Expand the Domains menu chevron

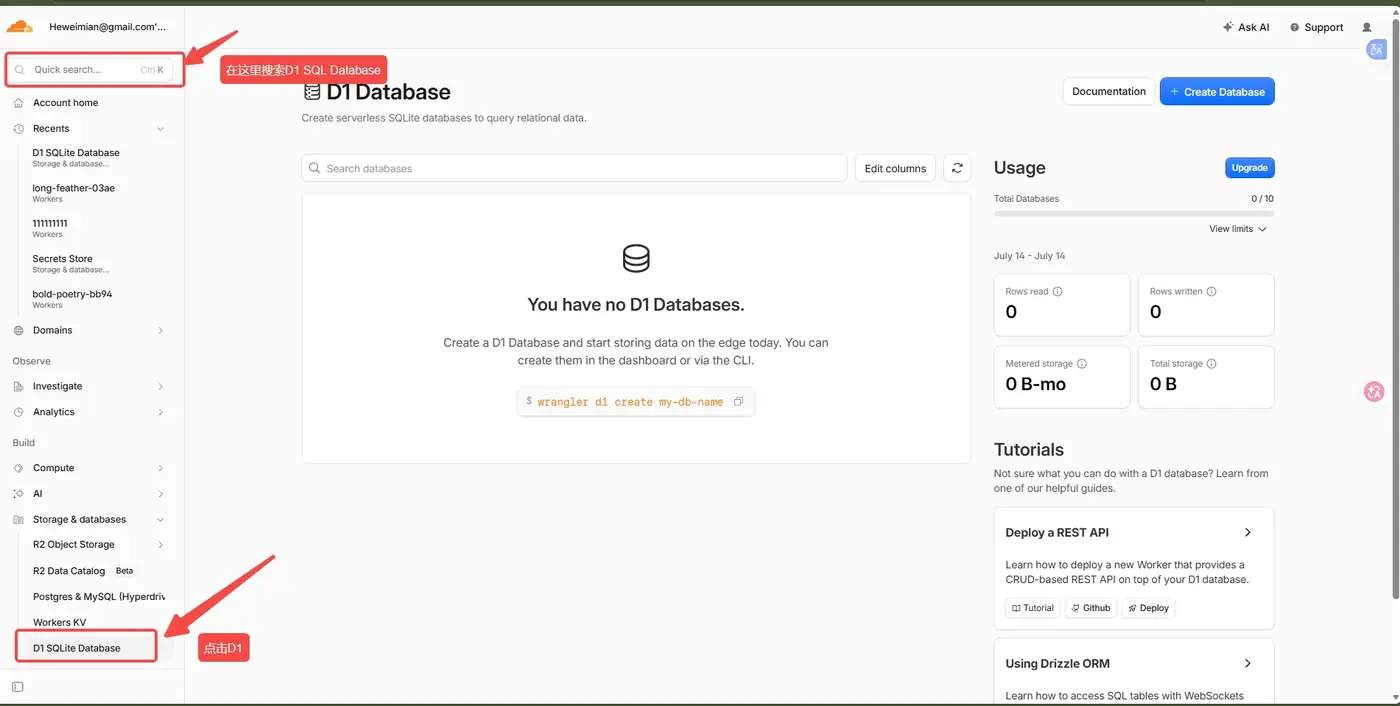pos(160,330)
